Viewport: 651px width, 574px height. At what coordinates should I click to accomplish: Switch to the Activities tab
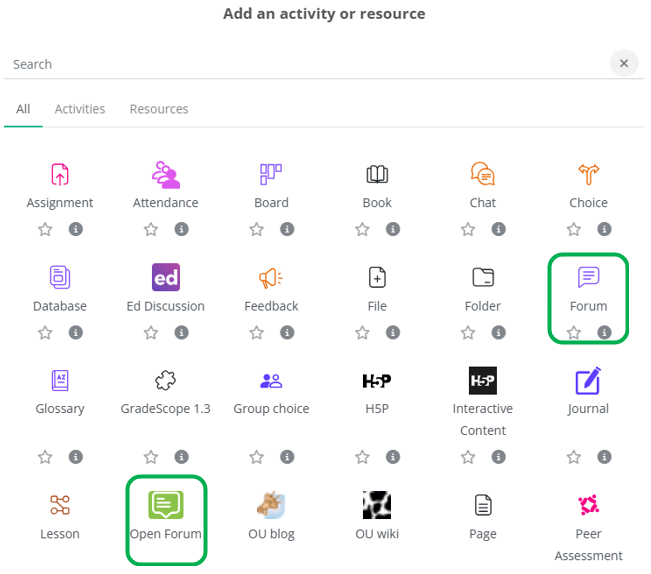click(x=79, y=109)
